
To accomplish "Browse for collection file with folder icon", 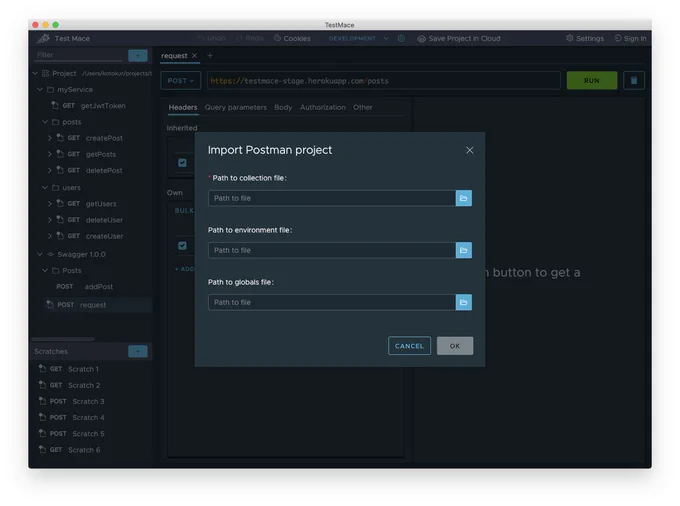I will click(x=464, y=198).
